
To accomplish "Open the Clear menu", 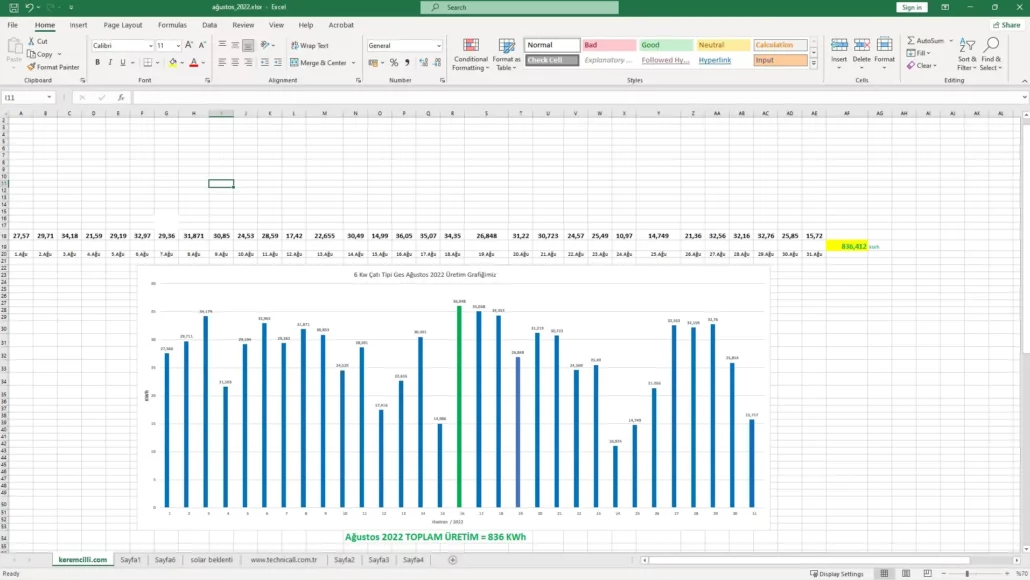I will tap(922, 66).
